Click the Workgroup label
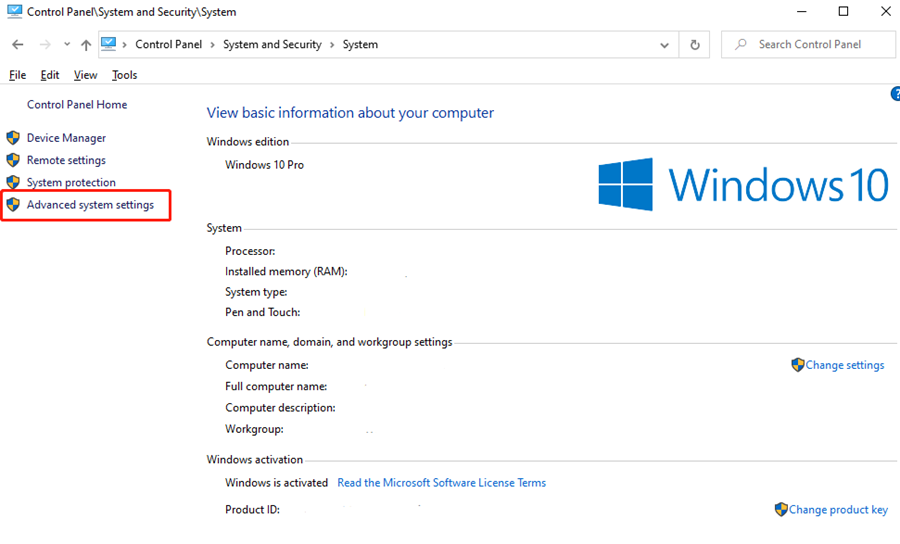This screenshot has height=544, width=900. [x=254, y=429]
